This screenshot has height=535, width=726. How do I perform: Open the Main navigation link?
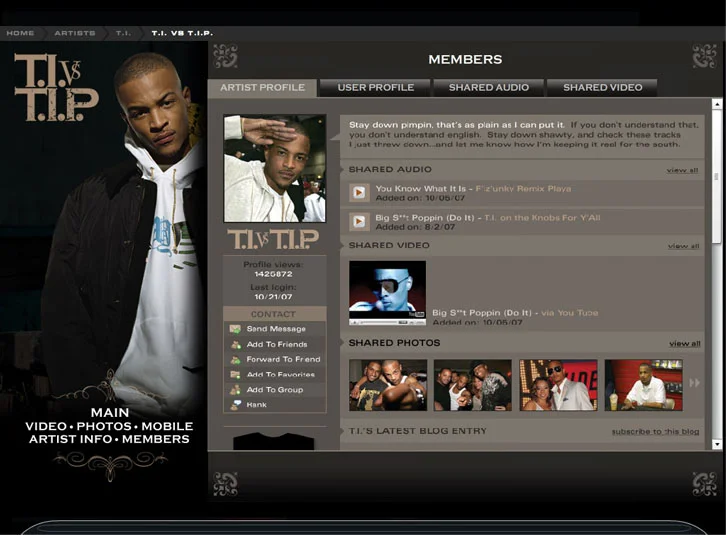click(110, 412)
